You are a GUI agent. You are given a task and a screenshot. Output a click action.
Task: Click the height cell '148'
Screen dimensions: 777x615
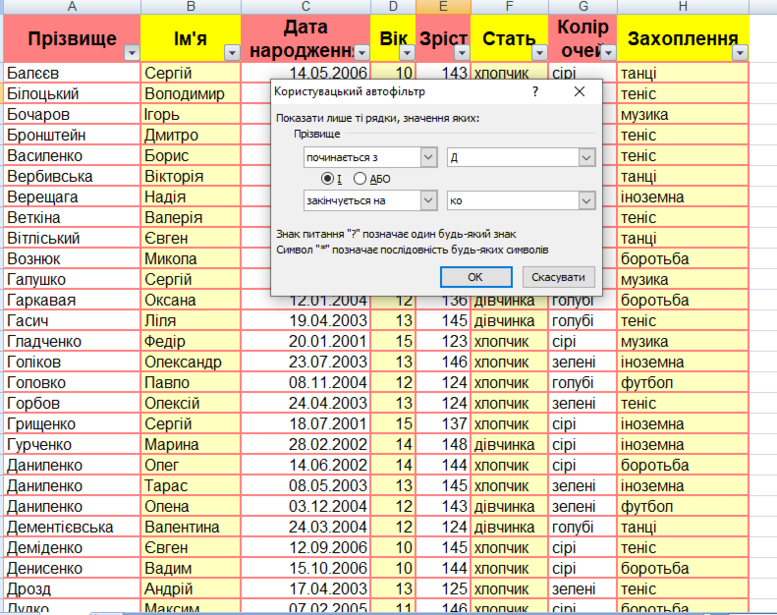point(443,445)
